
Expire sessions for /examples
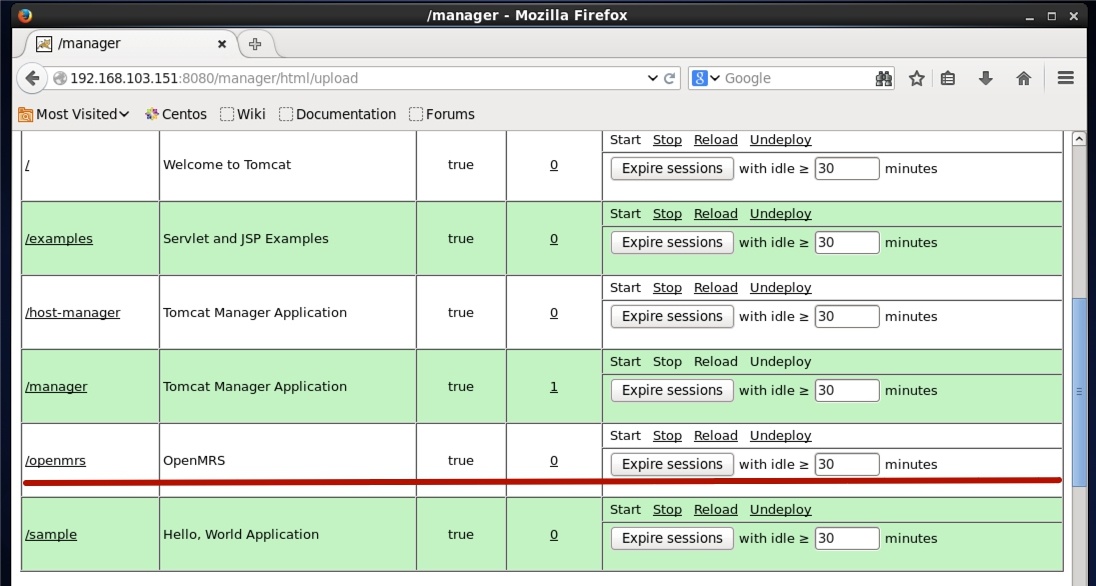[x=672, y=243]
